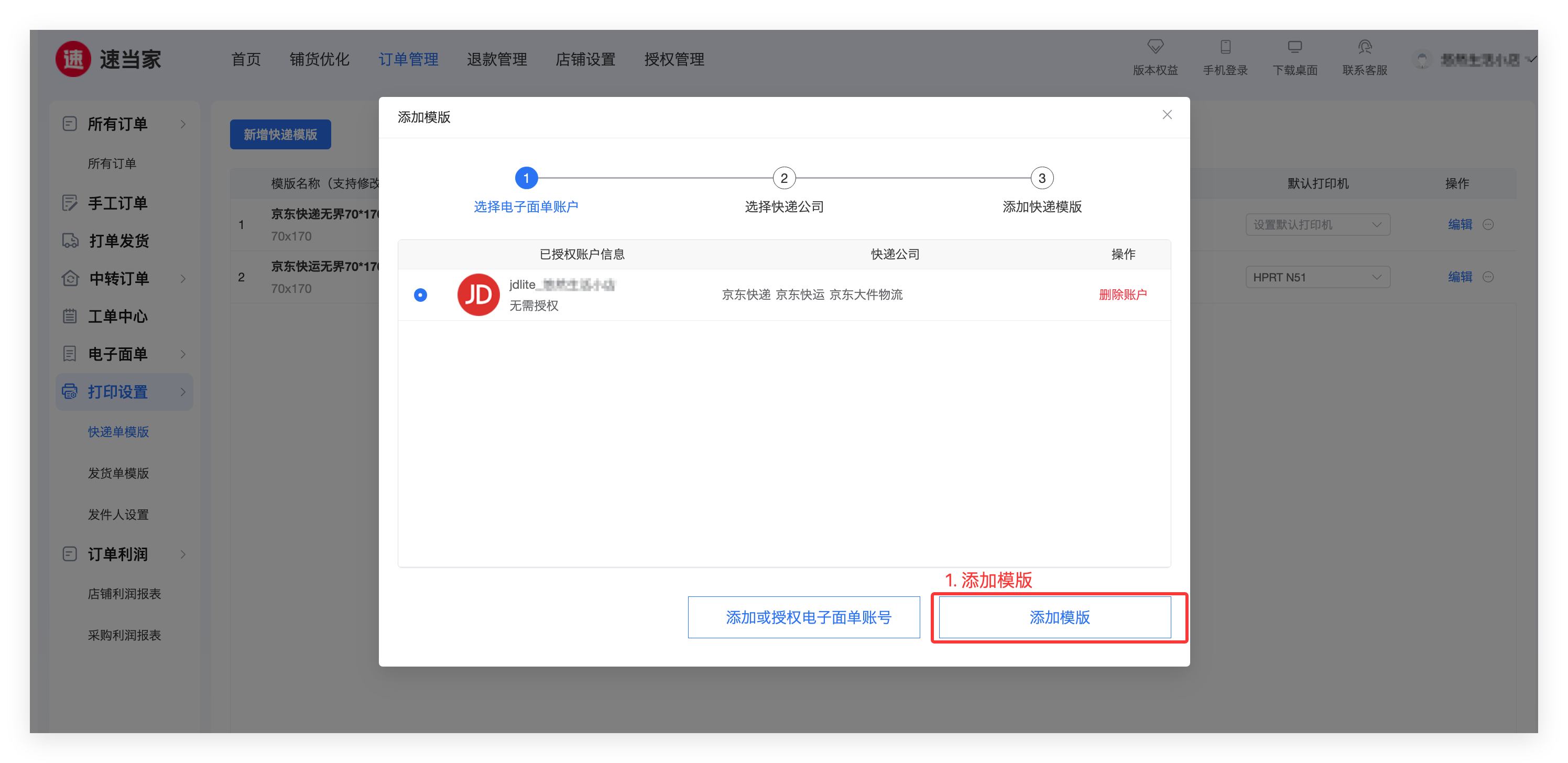Click the 手机登录 phone icon
Viewport: 1568px width, 763px height.
pos(1225,47)
